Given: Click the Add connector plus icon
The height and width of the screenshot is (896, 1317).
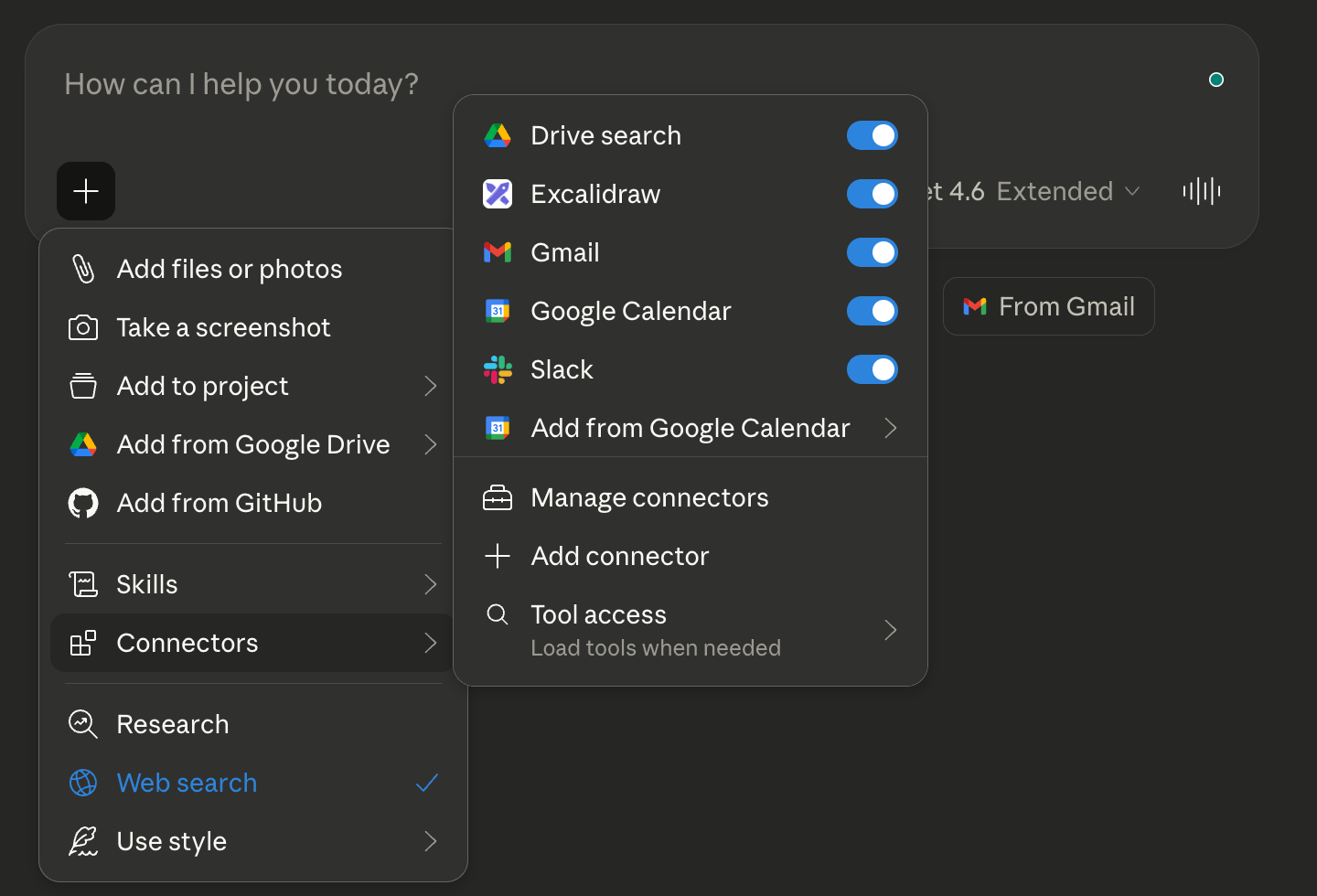Looking at the screenshot, I should point(498,556).
